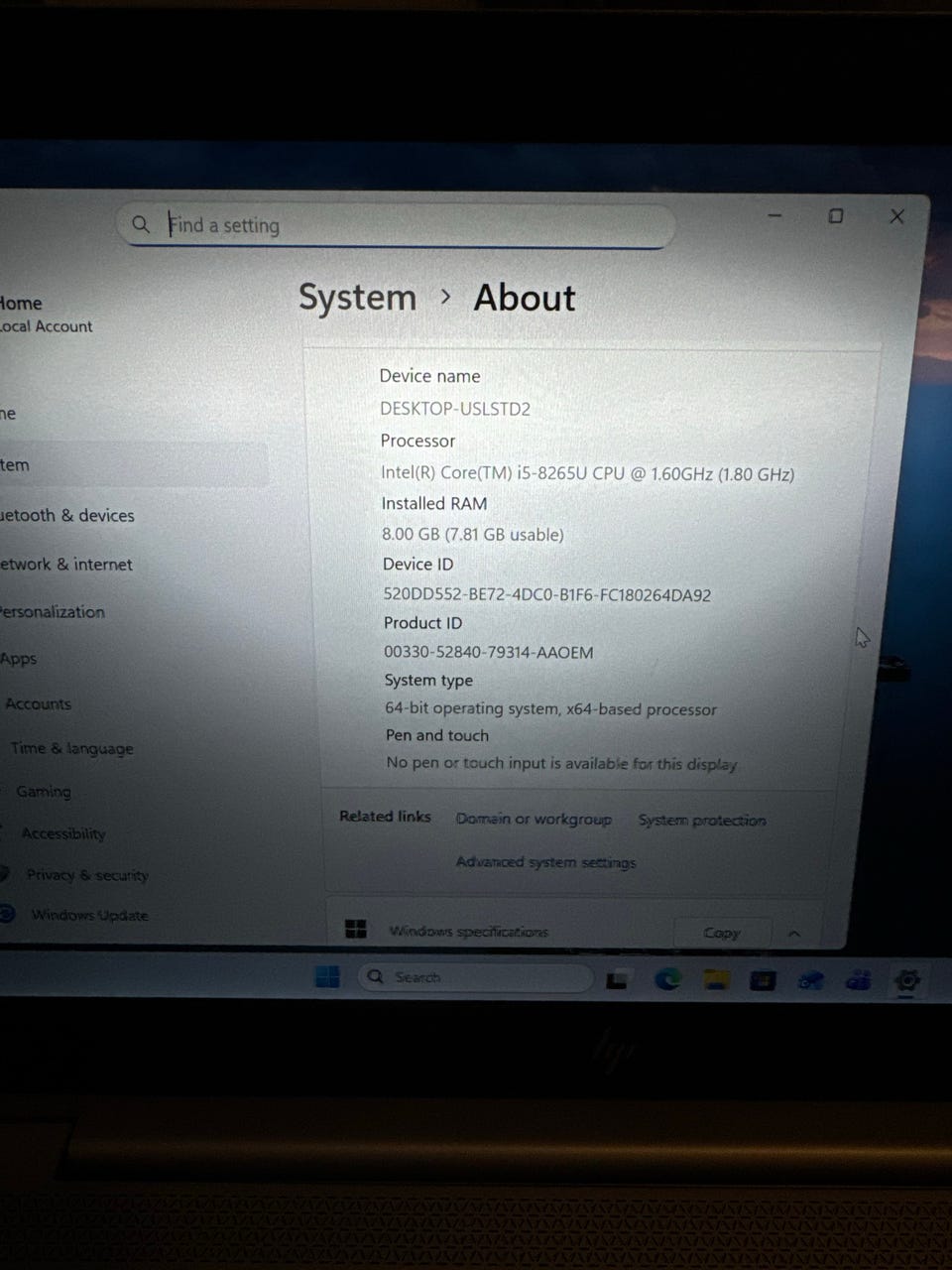Screen dimensions: 952x1270
Task: Click the Related links label
Action: point(385,817)
